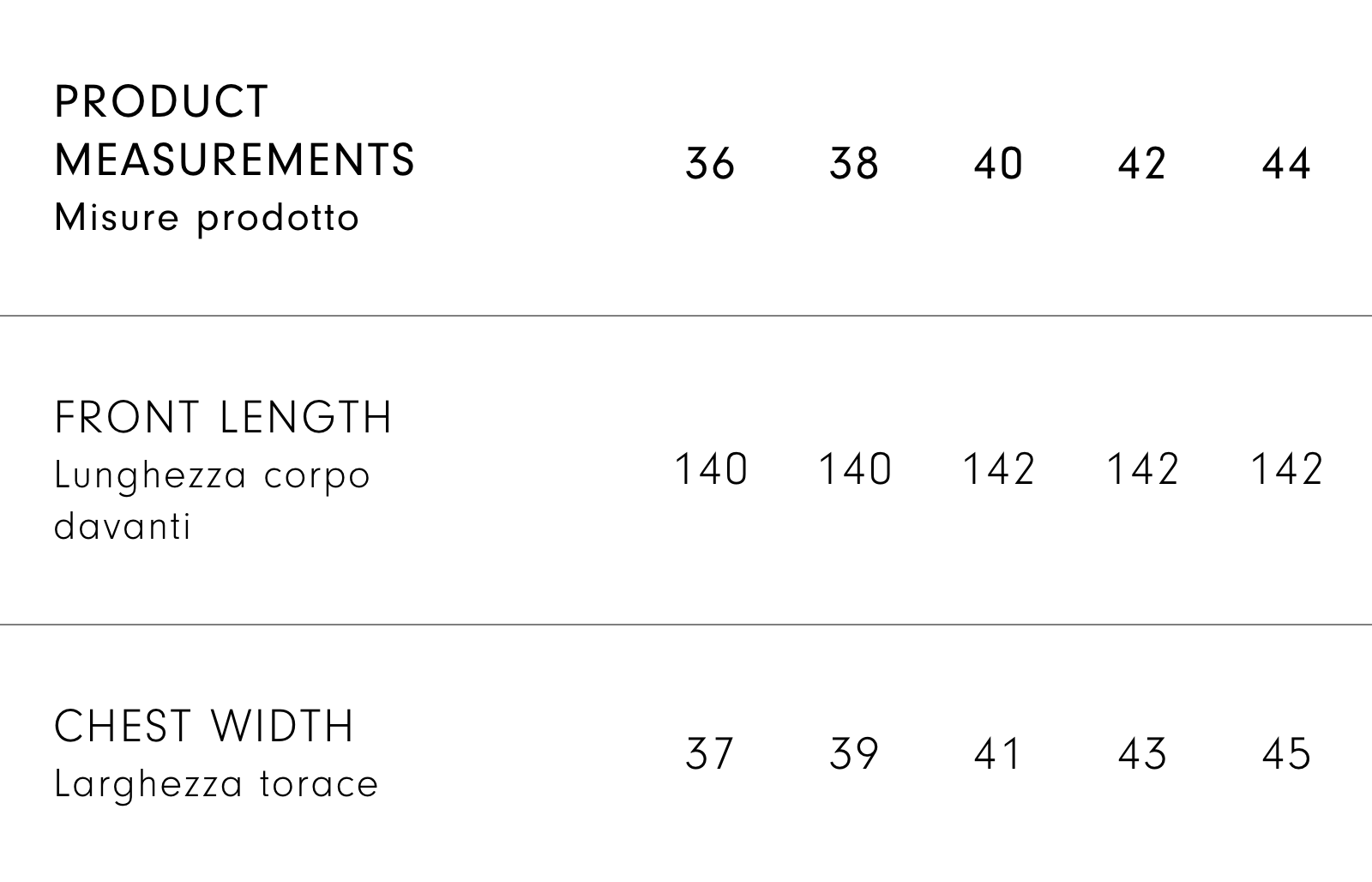Click the CHEST WIDTH row label
The height and width of the screenshot is (882, 1372).
point(204,727)
